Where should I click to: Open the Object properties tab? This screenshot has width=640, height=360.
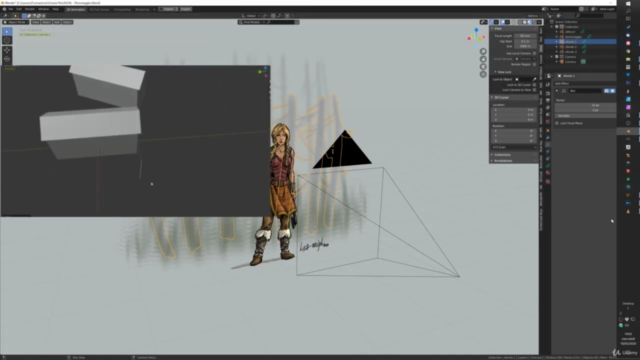point(548,131)
